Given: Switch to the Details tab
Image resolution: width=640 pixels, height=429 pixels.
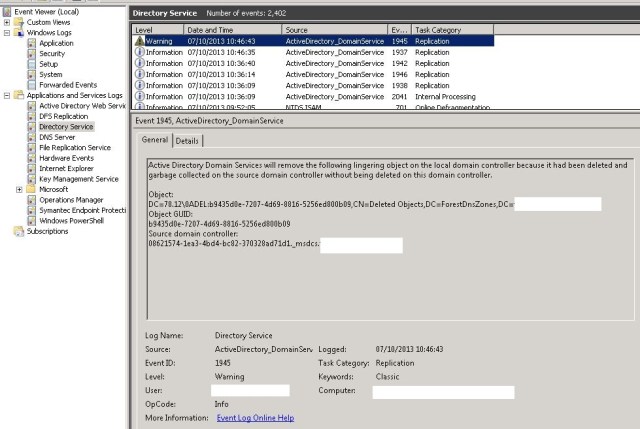Looking at the screenshot, I should (187, 141).
